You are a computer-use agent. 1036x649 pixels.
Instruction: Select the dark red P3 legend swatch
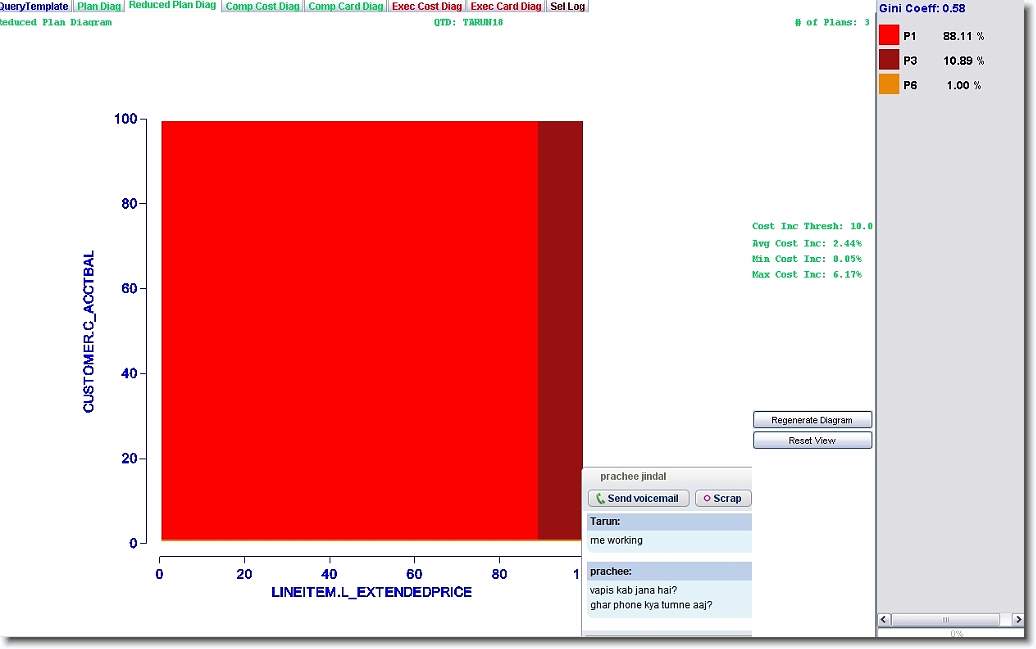click(x=889, y=60)
